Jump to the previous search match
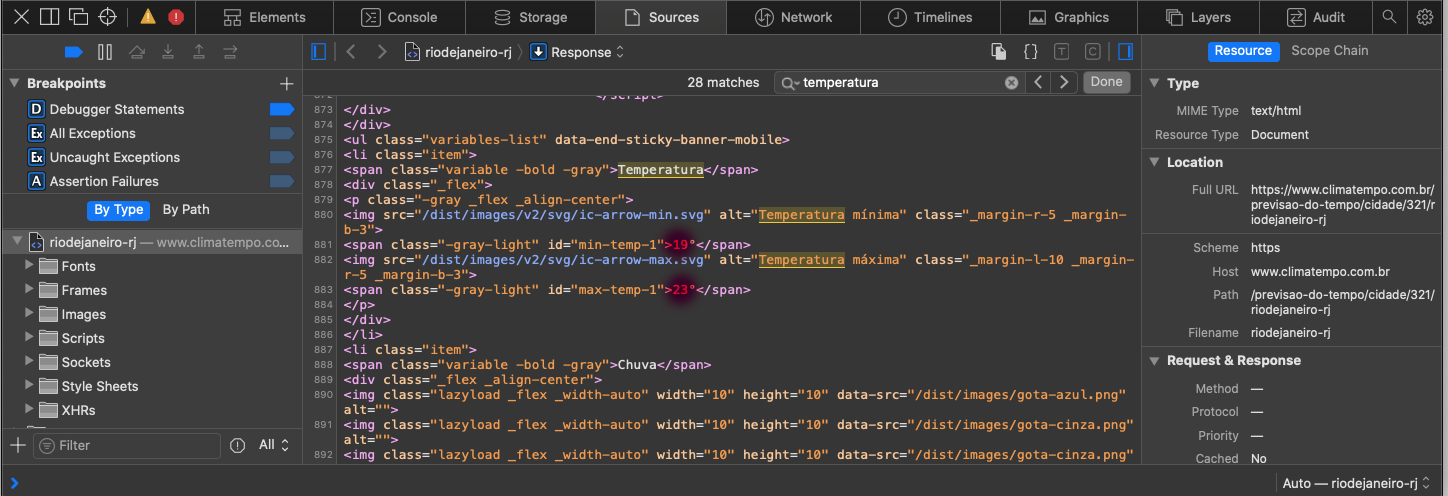Screen dimensions: 1448x496 click(x=1039, y=82)
